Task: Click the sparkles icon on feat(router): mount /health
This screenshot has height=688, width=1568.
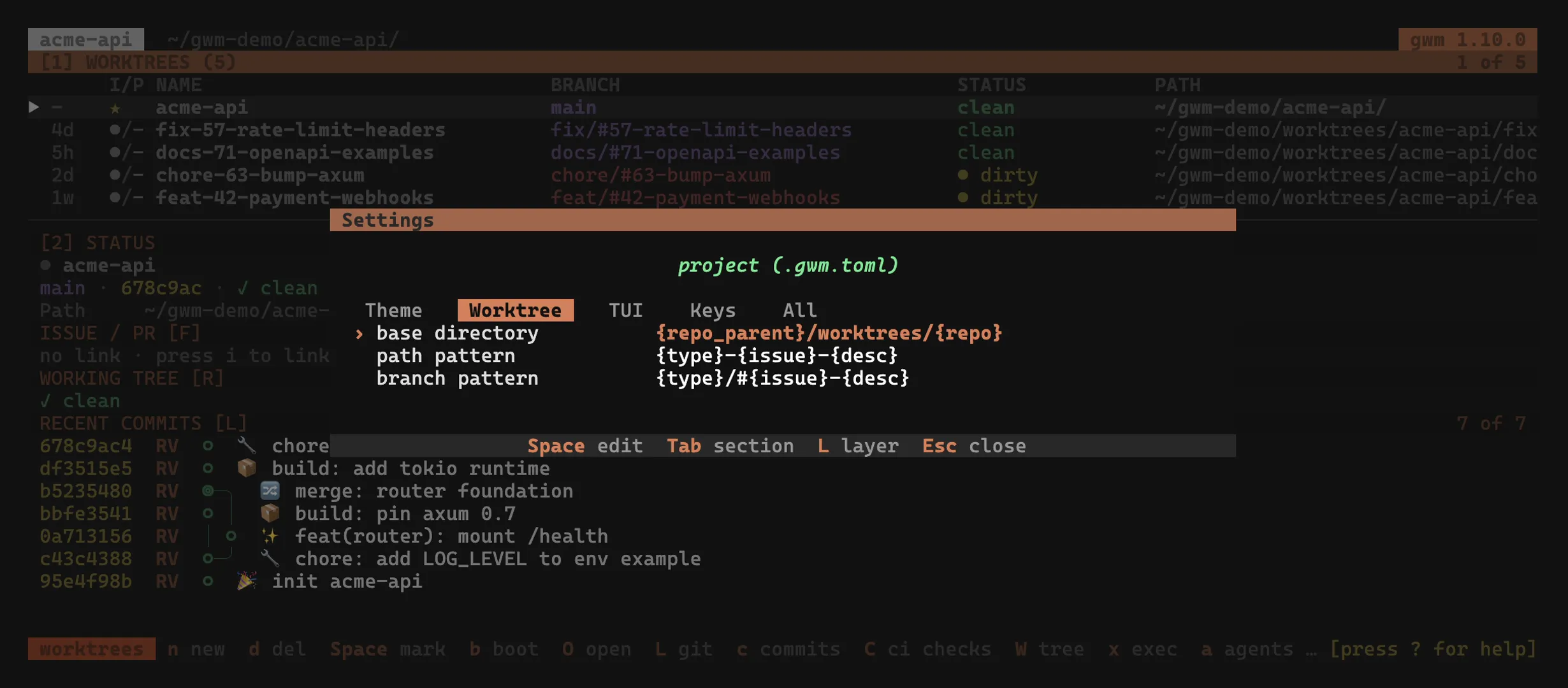Action: click(x=270, y=536)
